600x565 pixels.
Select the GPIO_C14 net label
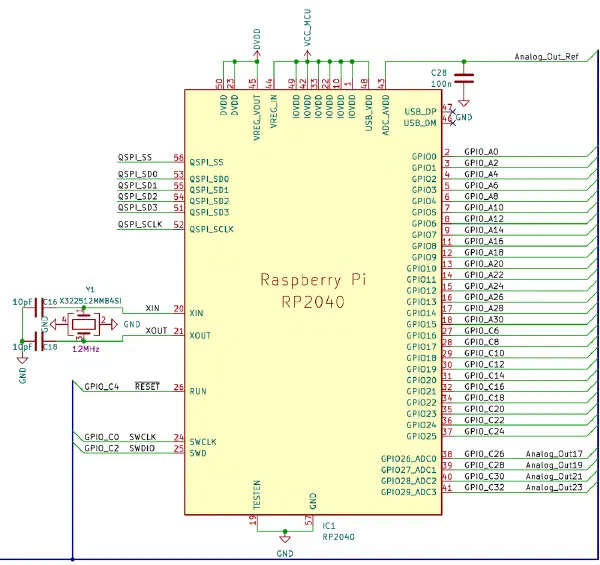(x=484, y=375)
